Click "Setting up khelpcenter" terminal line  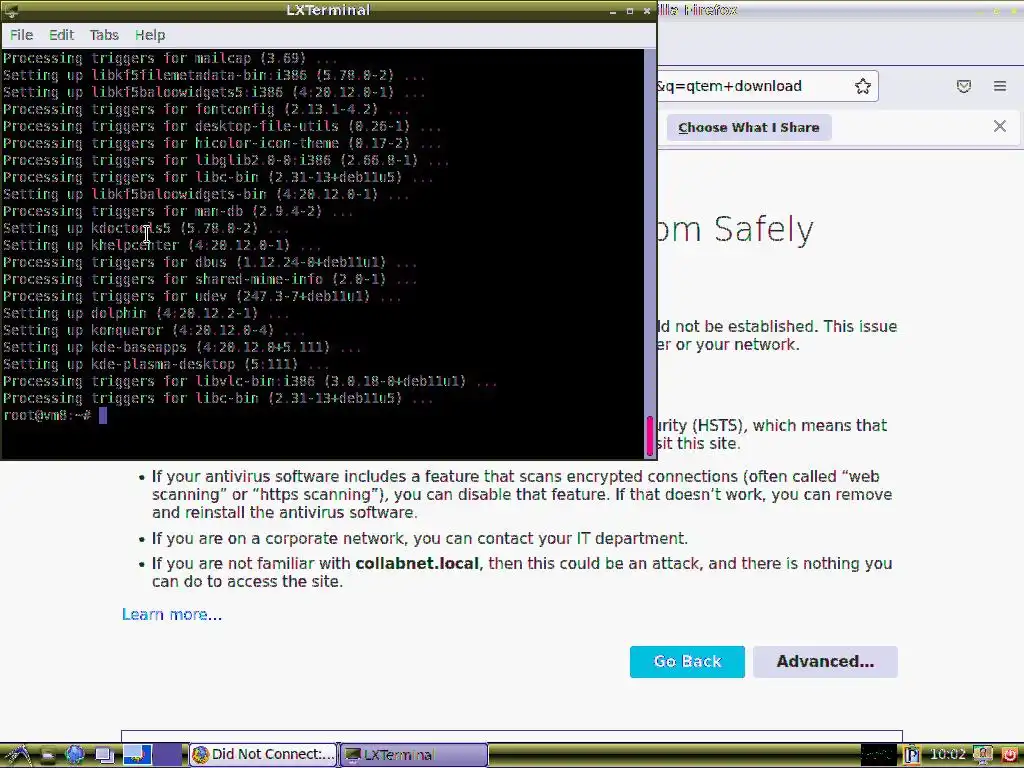161,246
